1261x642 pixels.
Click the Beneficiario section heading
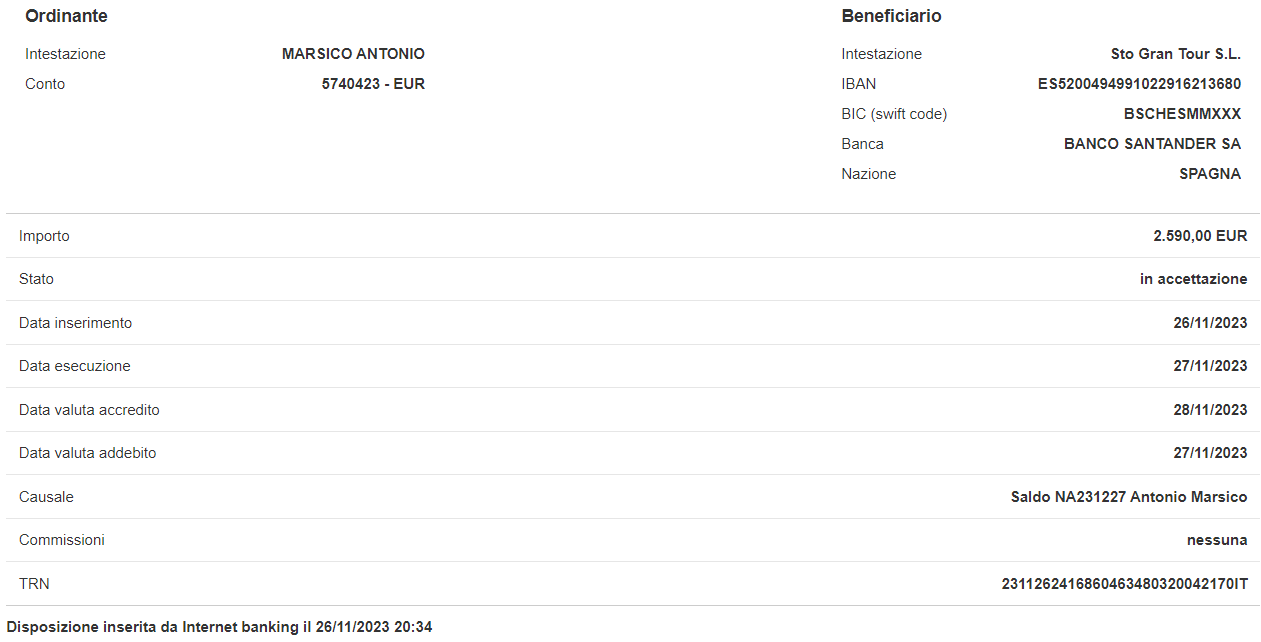[x=891, y=16]
